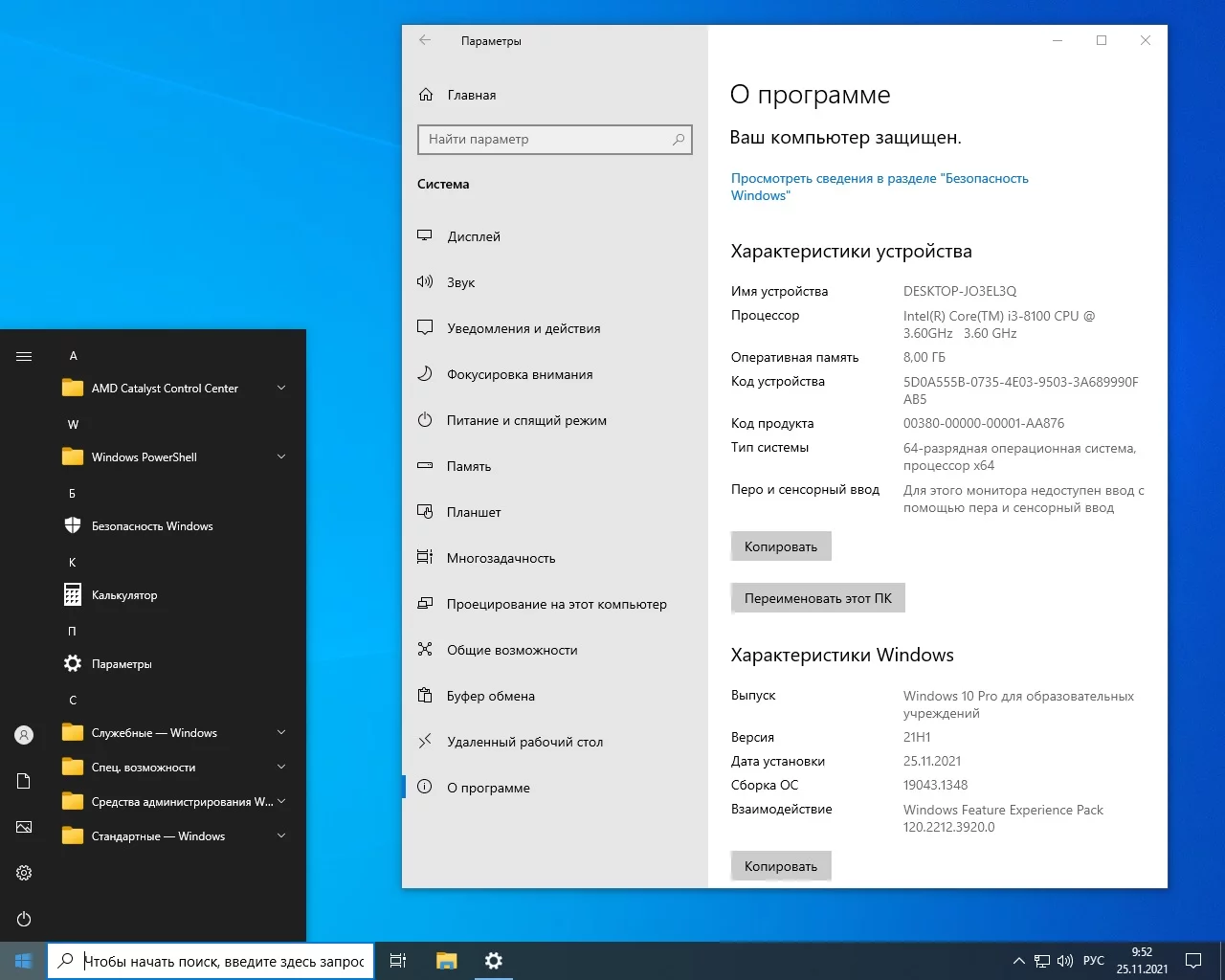Show hidden tray icons chevron

click(1018, 961)
